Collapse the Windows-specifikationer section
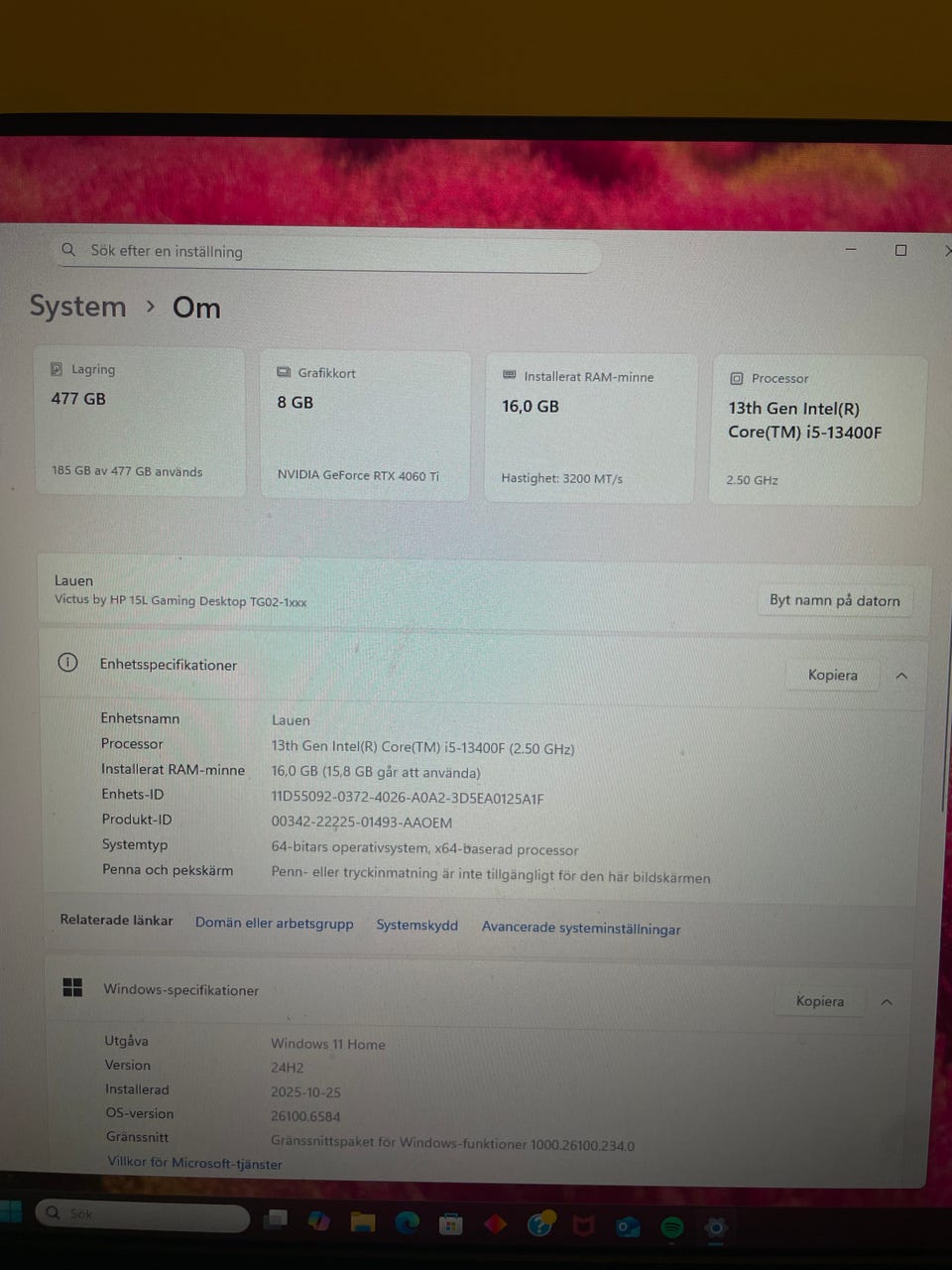Screen dimensions: 952x1270 (887, 1002)
